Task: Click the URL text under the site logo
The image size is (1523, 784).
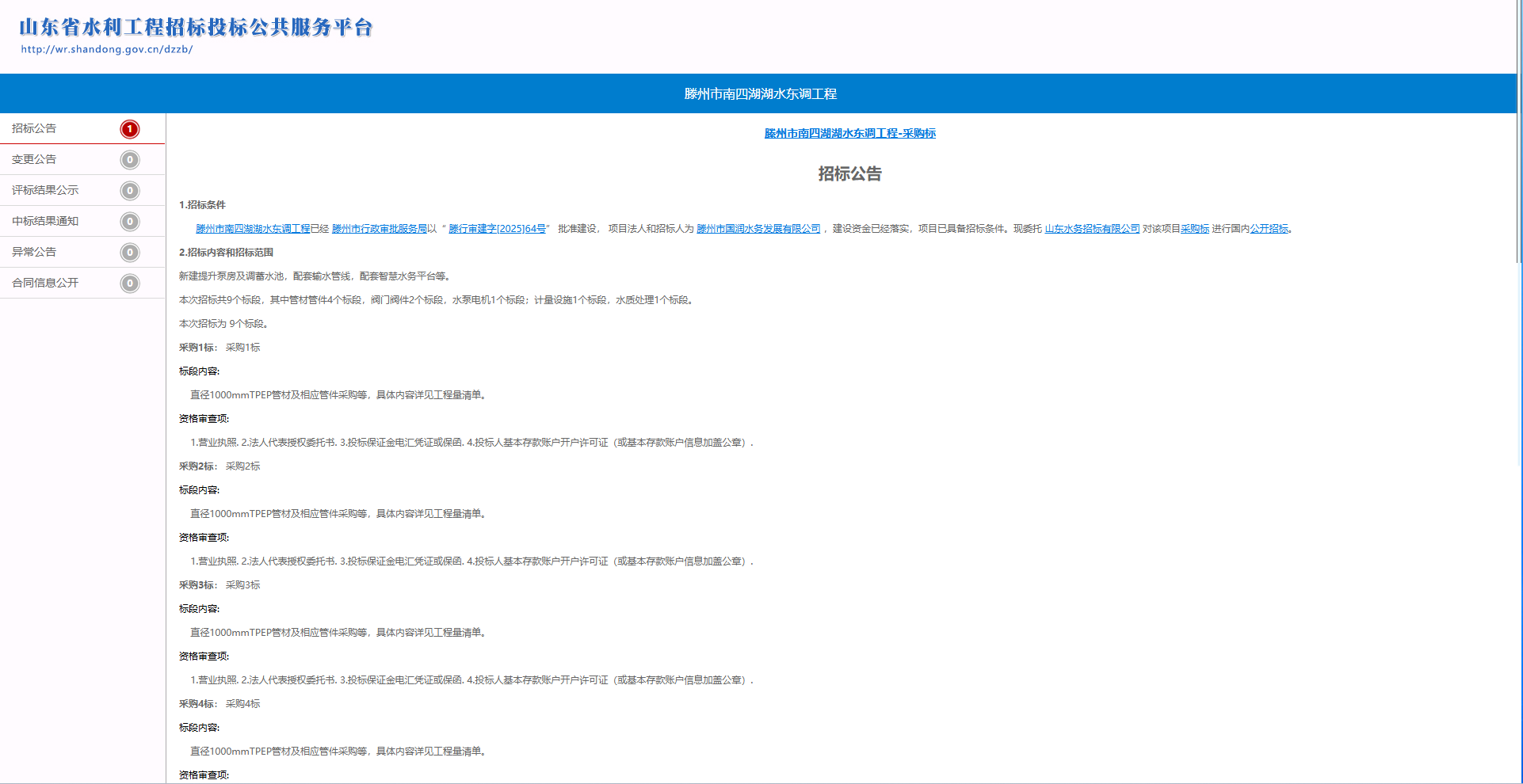Action: click(107, 48)
